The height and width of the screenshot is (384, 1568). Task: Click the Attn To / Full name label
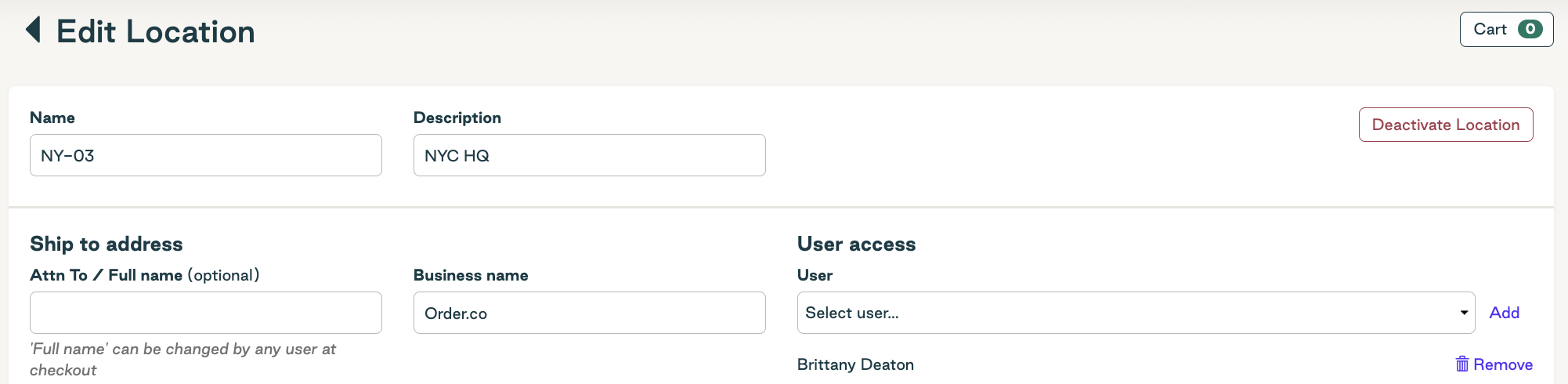click(x=145, y=275)
